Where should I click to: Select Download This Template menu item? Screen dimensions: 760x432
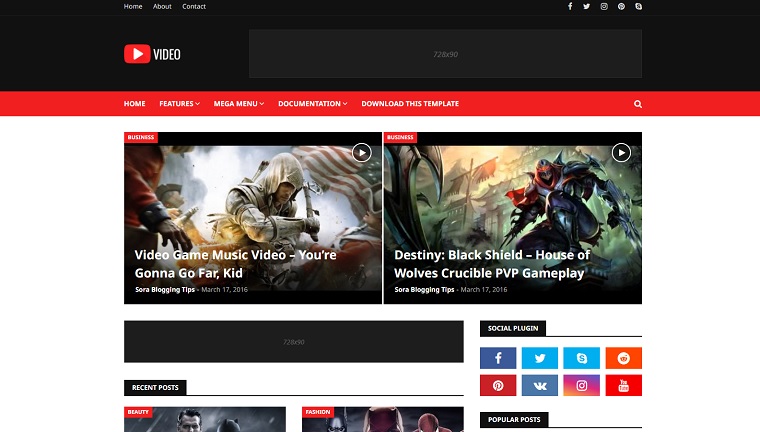[410, 104]
